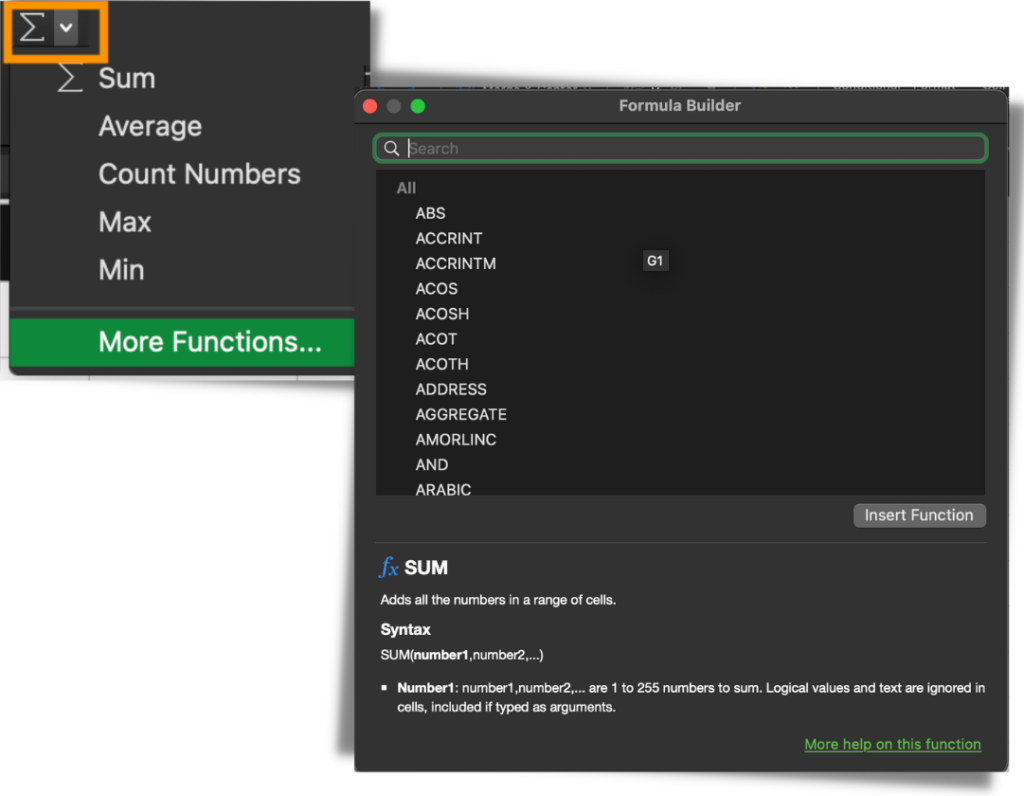Select the ACCRINT function
The width and height of the screenshot is (1024, 796).
(449, 238)
